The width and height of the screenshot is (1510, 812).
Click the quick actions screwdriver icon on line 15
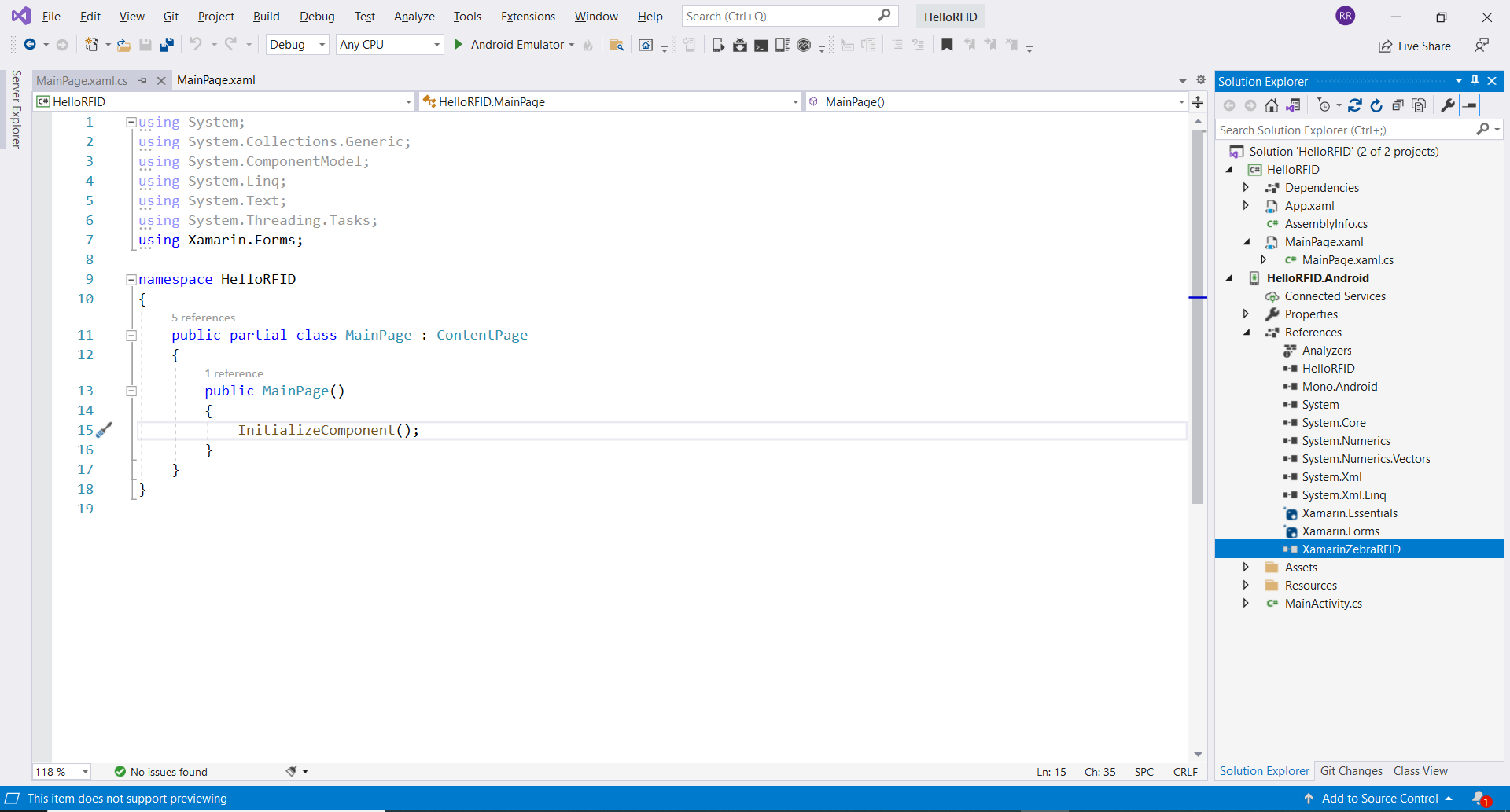[x=104, y=430]
